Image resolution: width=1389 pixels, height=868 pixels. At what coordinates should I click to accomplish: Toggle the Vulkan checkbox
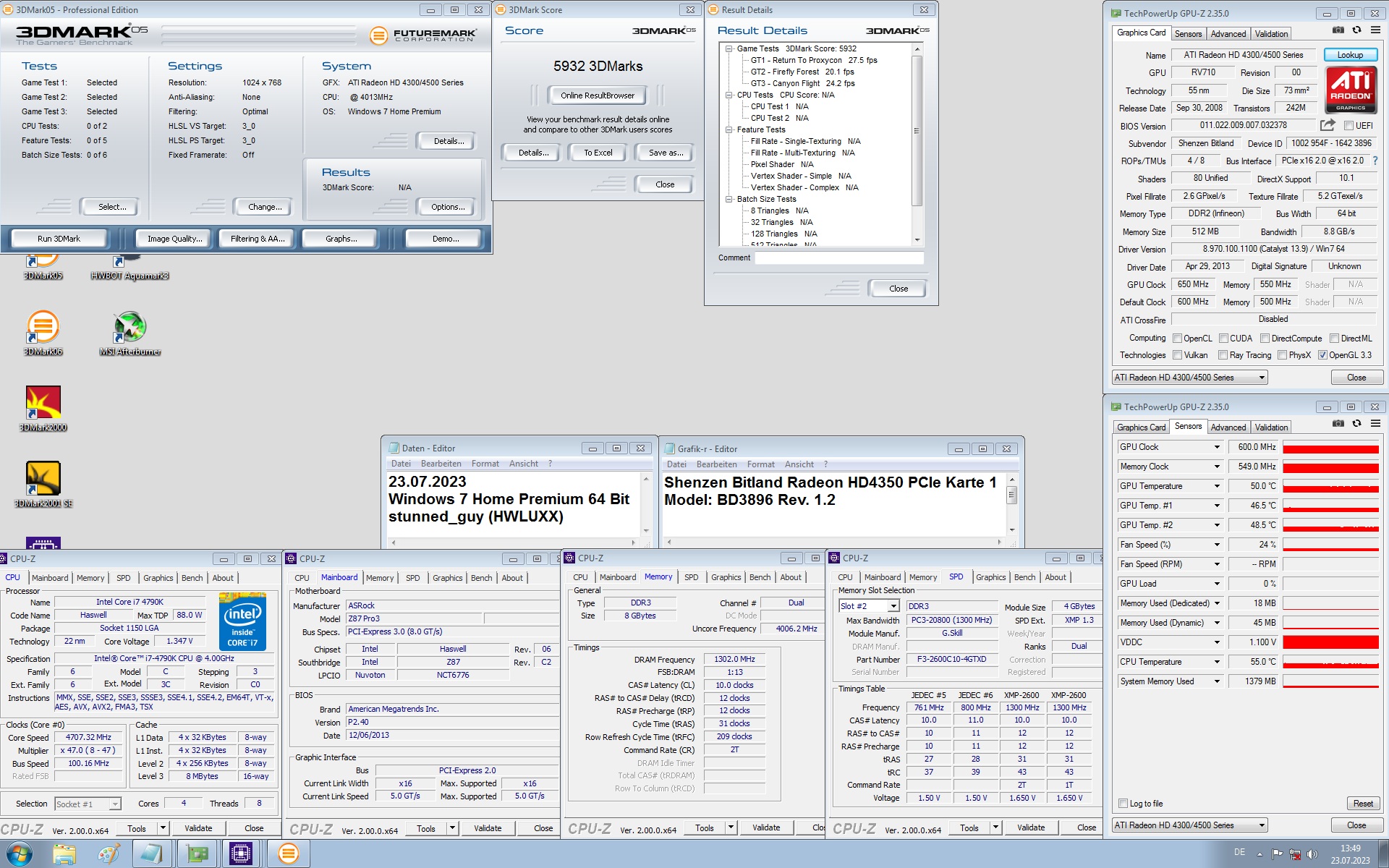coord(1178,355)
